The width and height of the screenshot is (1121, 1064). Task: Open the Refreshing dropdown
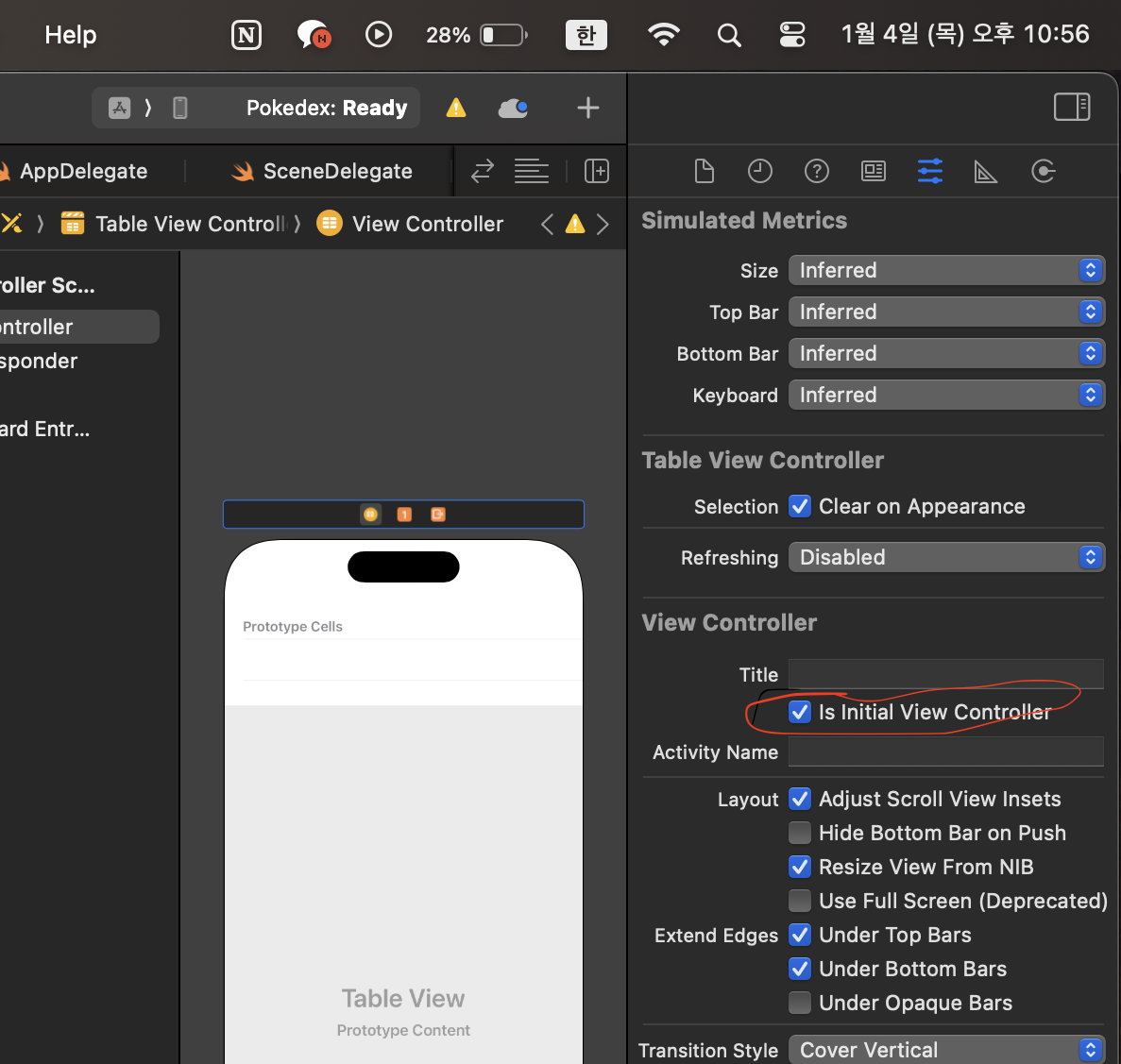point(946,557)
